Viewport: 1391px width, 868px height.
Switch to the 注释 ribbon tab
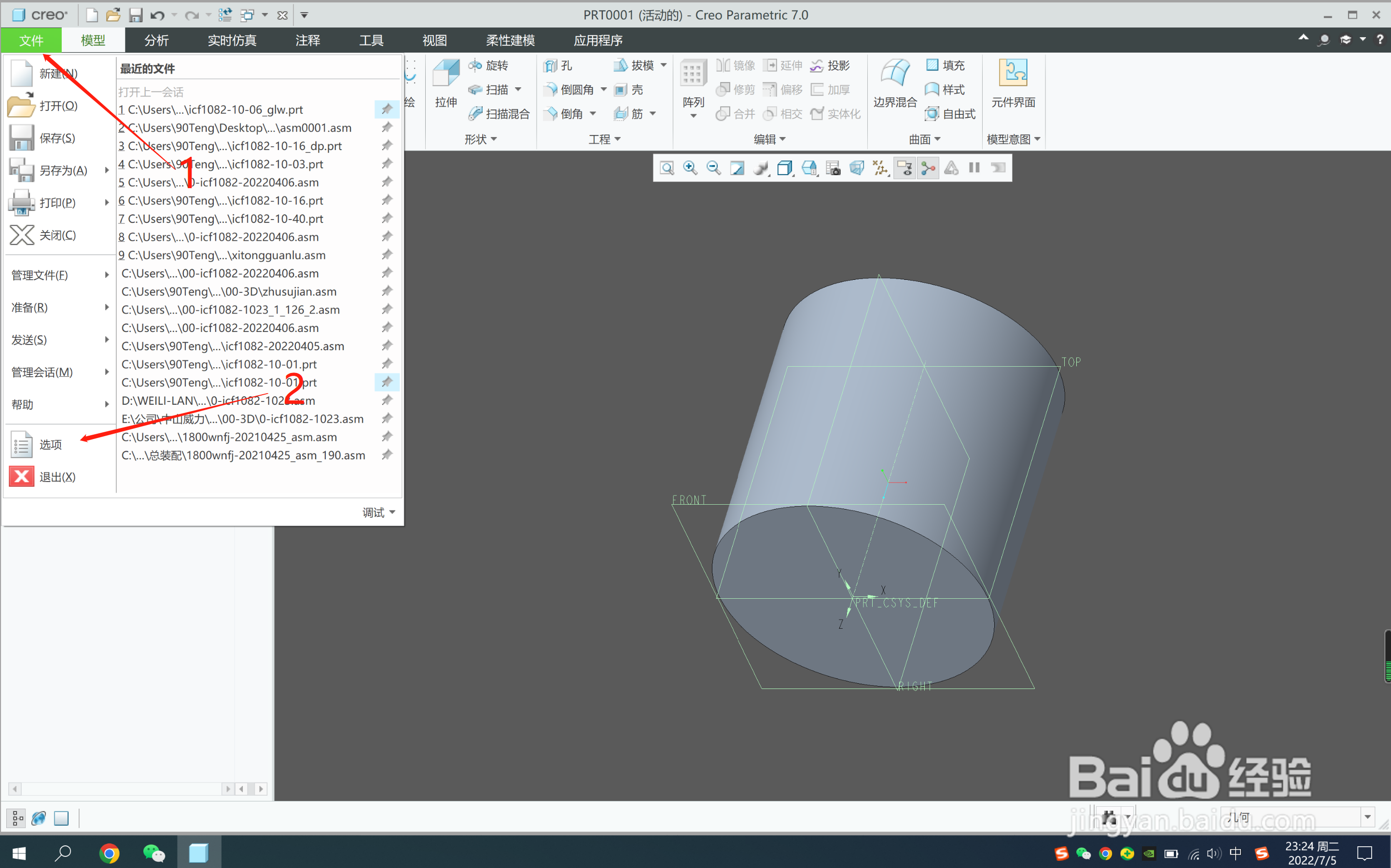308,40
